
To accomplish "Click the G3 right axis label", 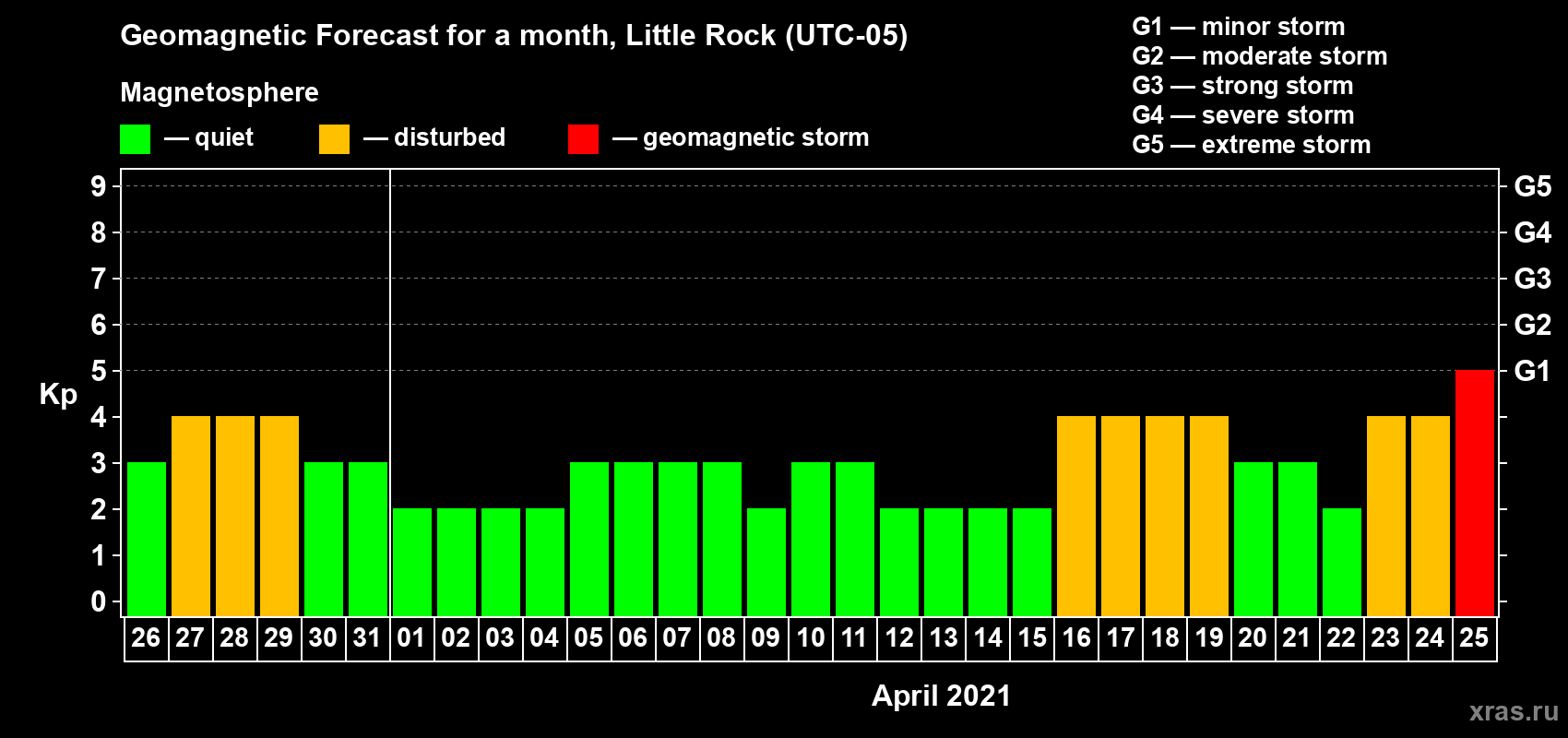I will [1532, 279].
